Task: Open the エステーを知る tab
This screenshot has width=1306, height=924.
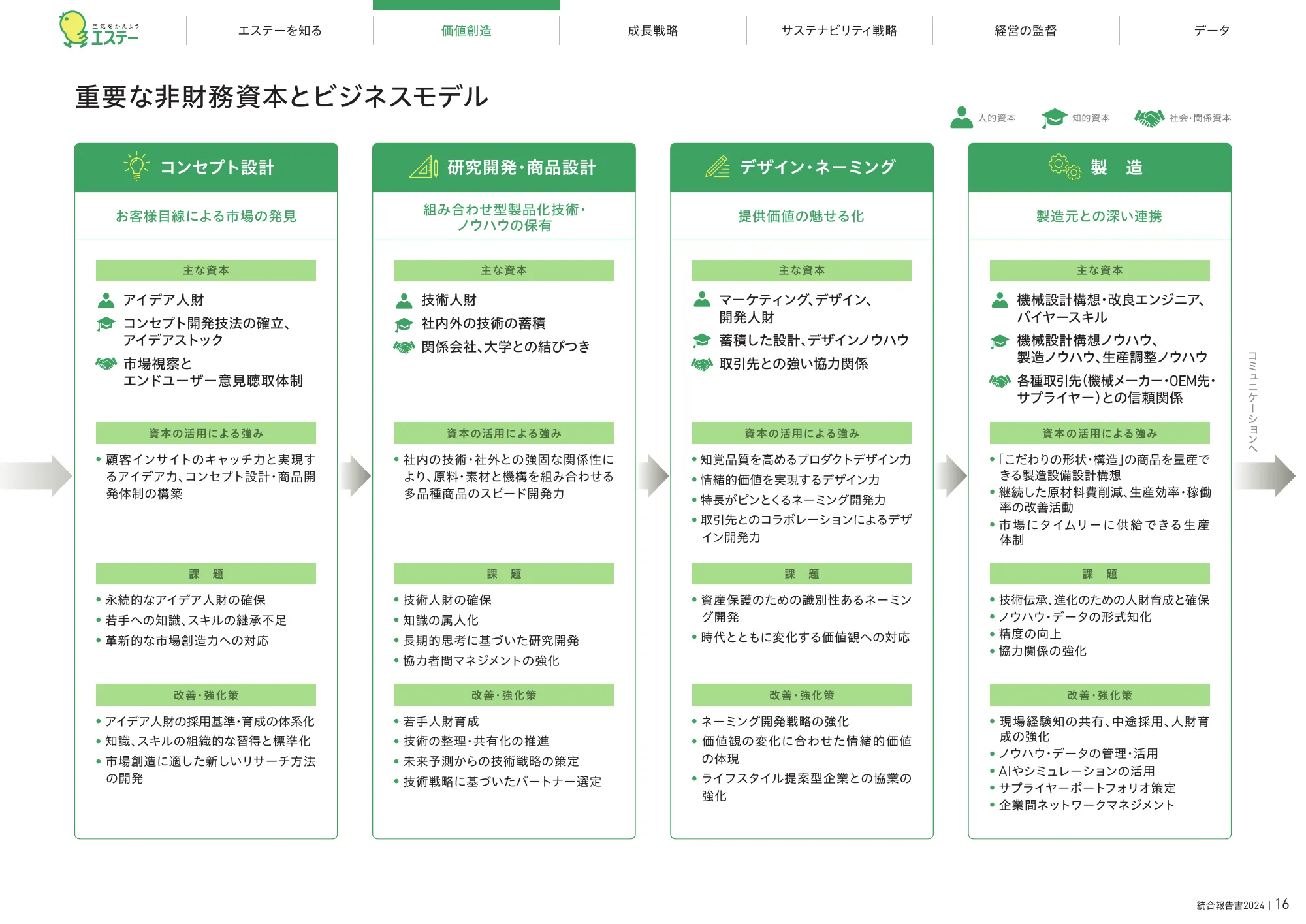Action: tap(280, 31)
